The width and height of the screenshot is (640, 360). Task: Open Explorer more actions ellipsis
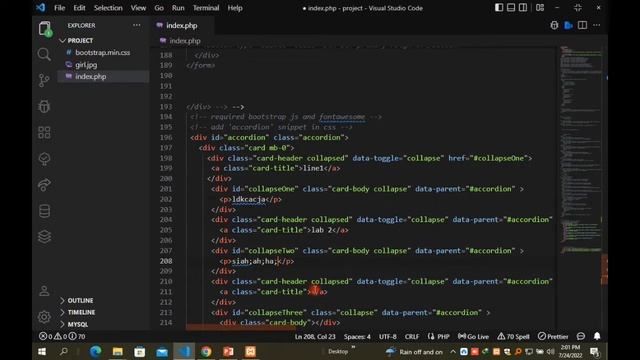click(137, 25)
